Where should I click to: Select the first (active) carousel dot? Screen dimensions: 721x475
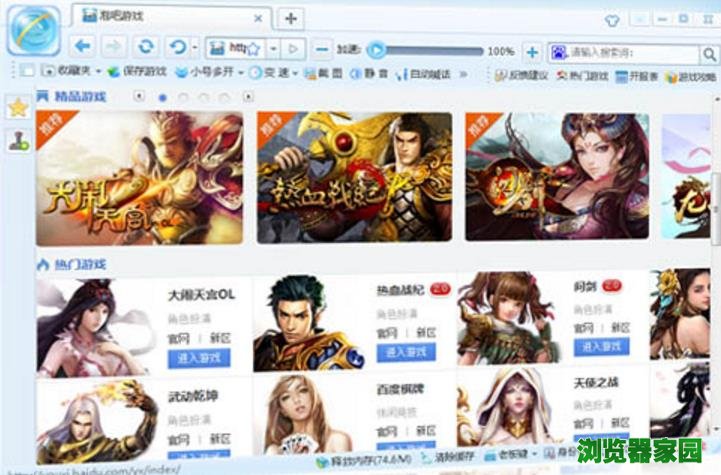click(162, 97)
